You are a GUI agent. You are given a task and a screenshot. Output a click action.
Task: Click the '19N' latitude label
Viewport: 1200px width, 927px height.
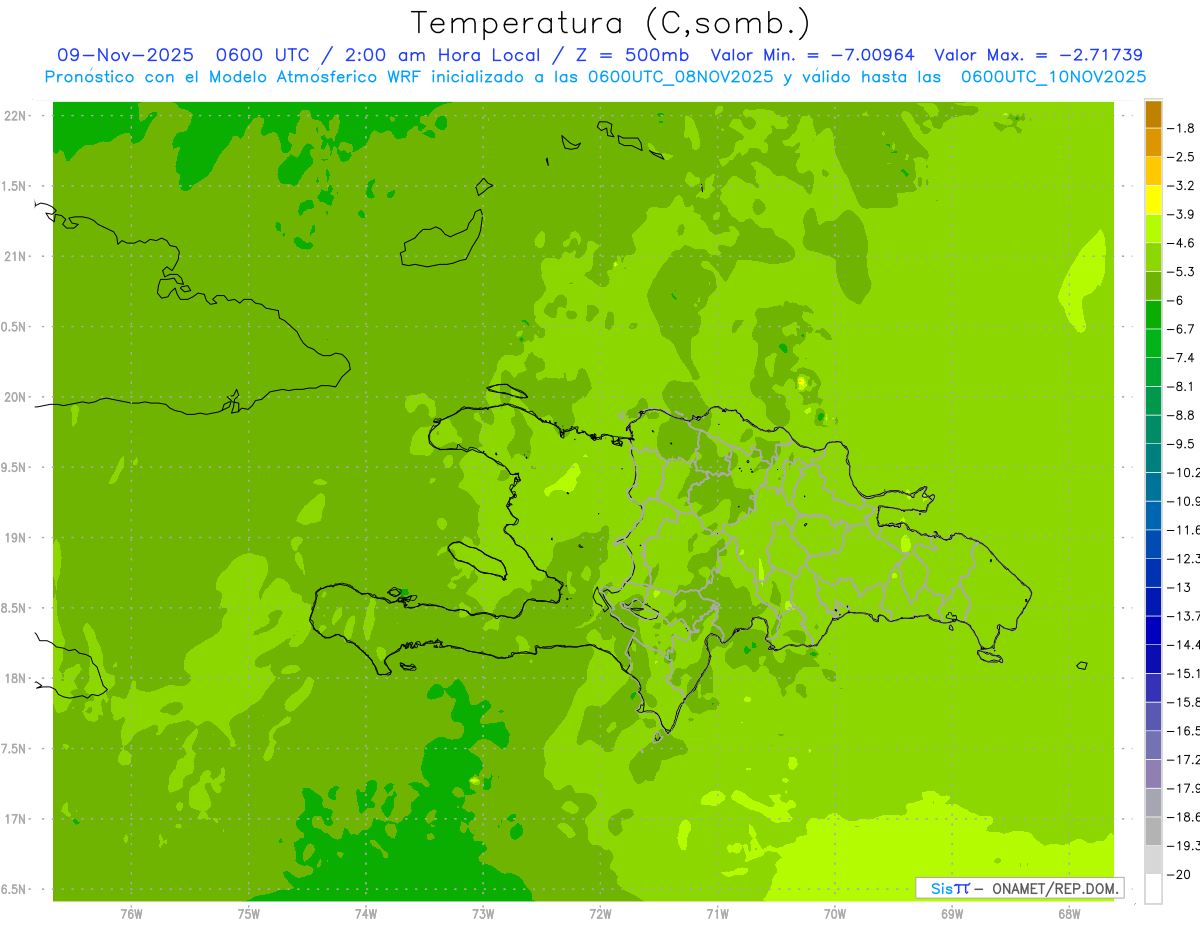coord(16,537)
